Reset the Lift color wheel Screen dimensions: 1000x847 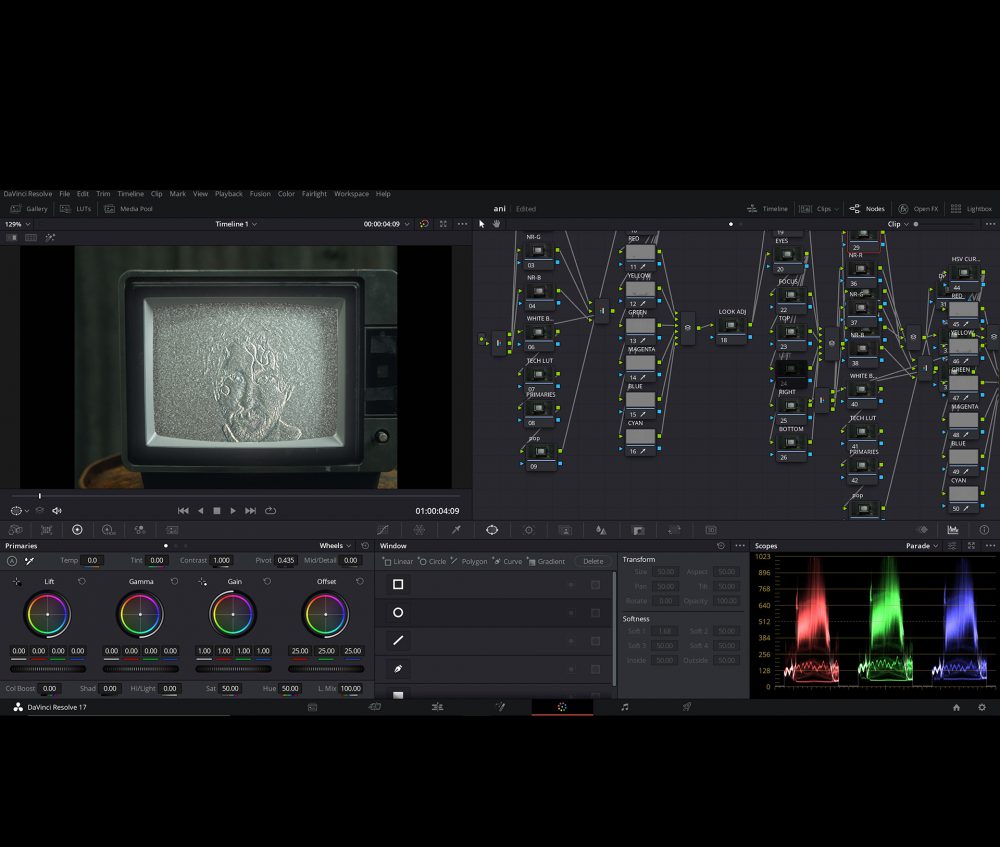[81, 581]
